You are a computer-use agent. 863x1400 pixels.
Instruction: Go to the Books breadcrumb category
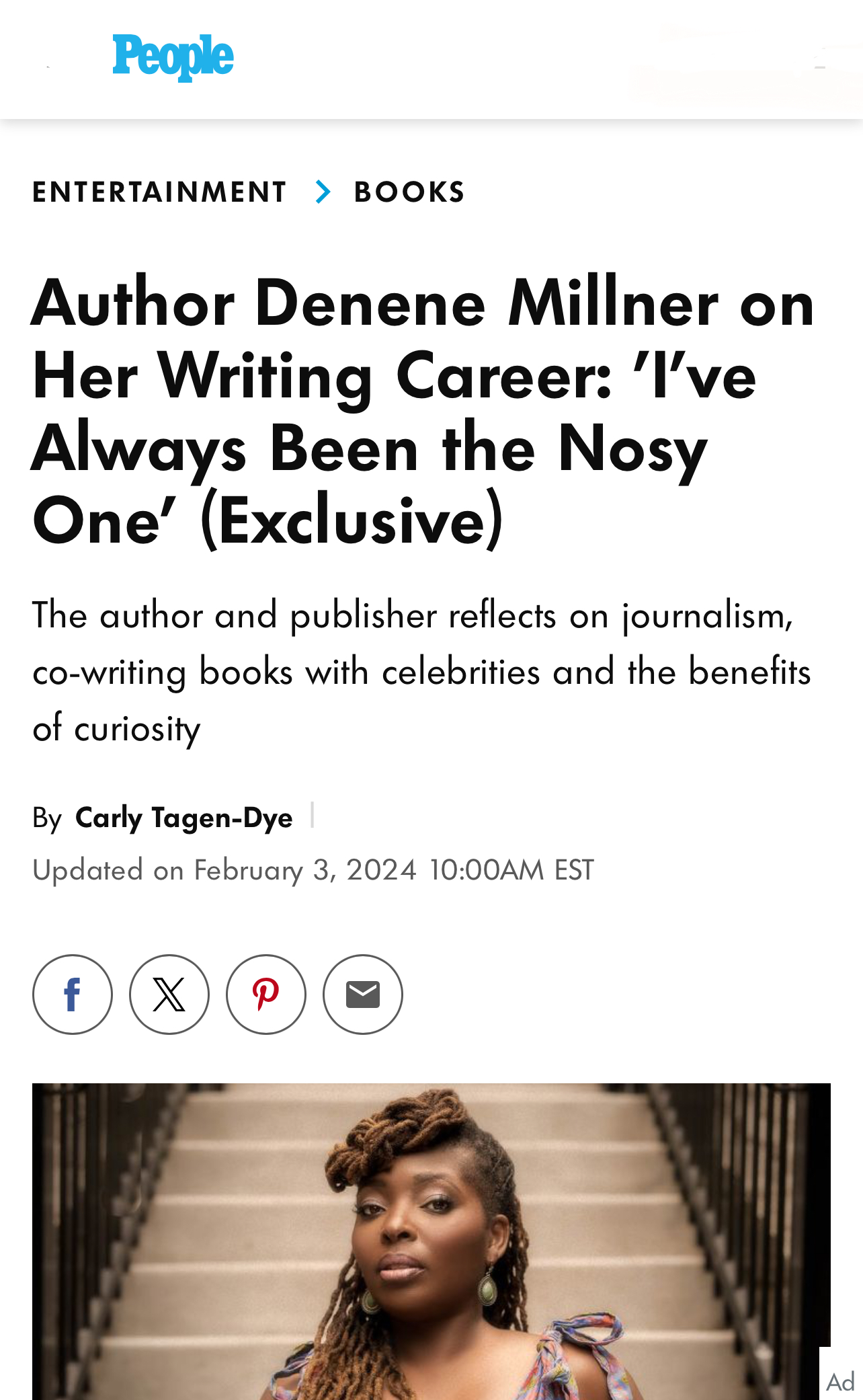click(409, 192)
